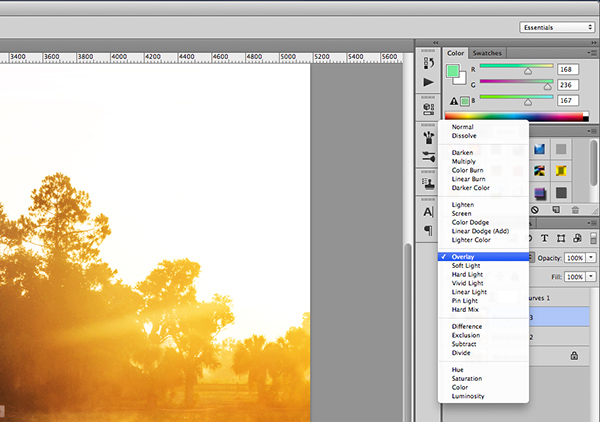This screenshot has height=422, width=600.
Task: Click the green foreground color swatch
Action: pyautogui.click(x=453, y=70)
